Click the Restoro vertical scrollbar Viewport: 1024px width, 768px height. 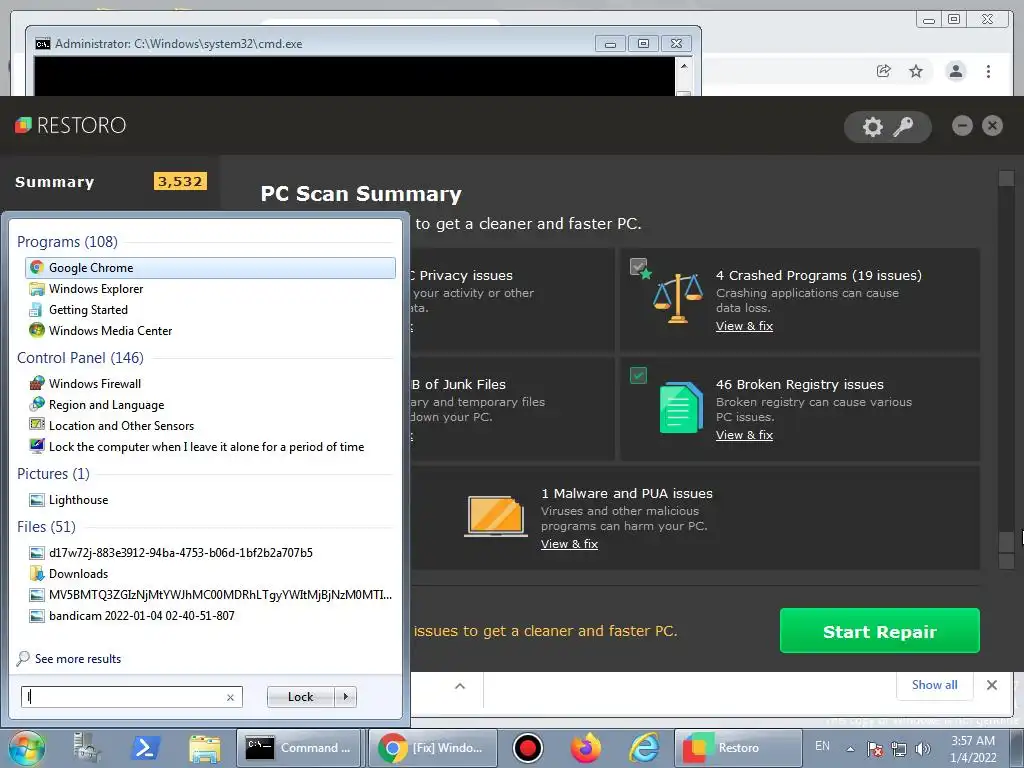pyautogui.click(x=1006, y=368)
